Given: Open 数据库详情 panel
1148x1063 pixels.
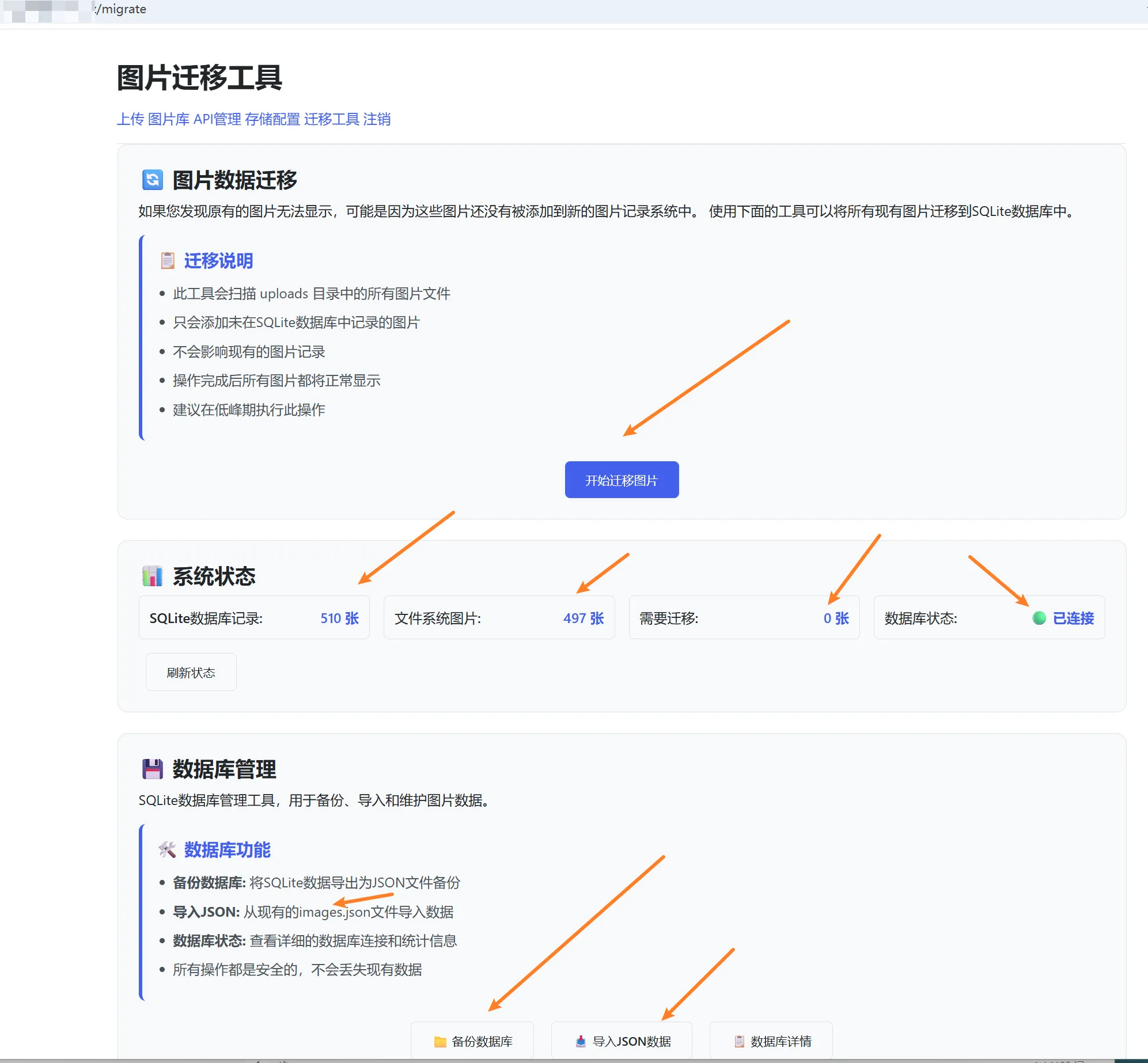Looking at the screenshot, I should click(x=771, y=1040).
